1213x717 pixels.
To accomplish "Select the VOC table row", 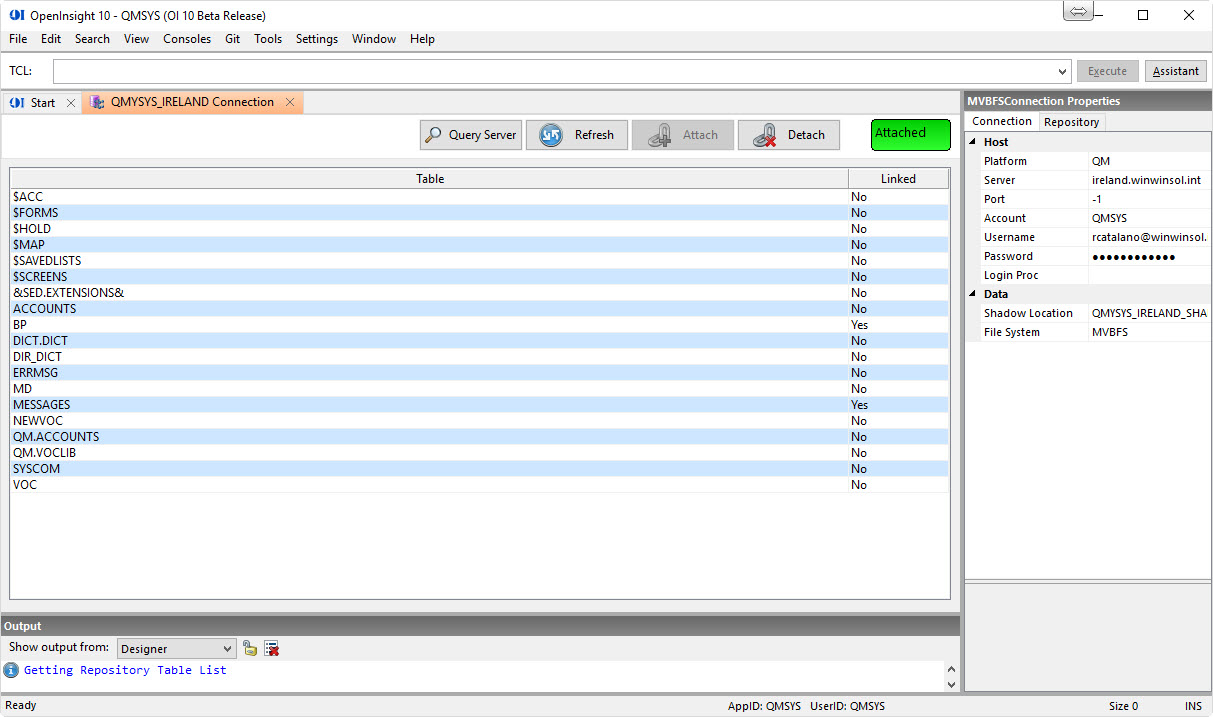I will (x=479, y=485).
